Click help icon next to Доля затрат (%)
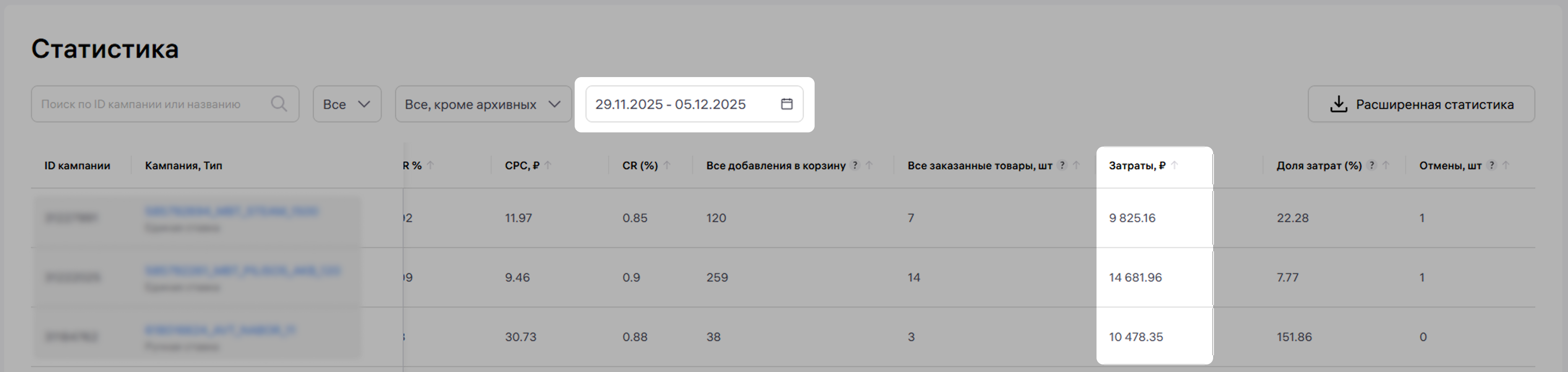The width and height of the screenshot is (1568, 372). click(1371, 165)
